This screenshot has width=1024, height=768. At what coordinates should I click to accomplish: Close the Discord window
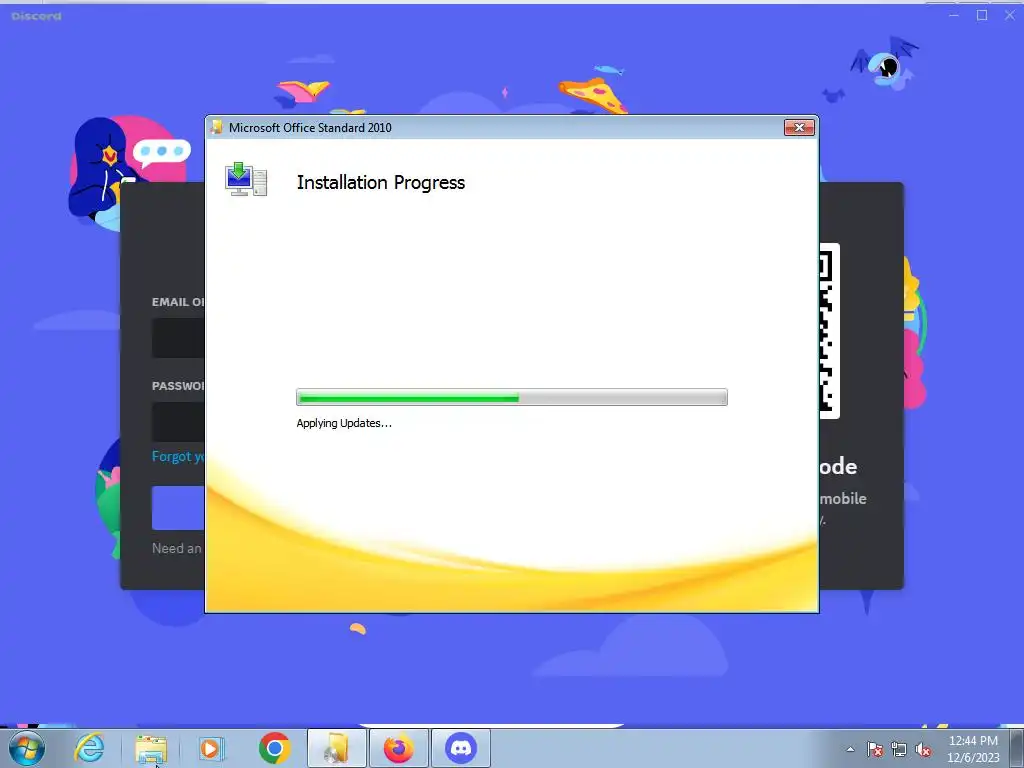click(x=1010, y=15)
